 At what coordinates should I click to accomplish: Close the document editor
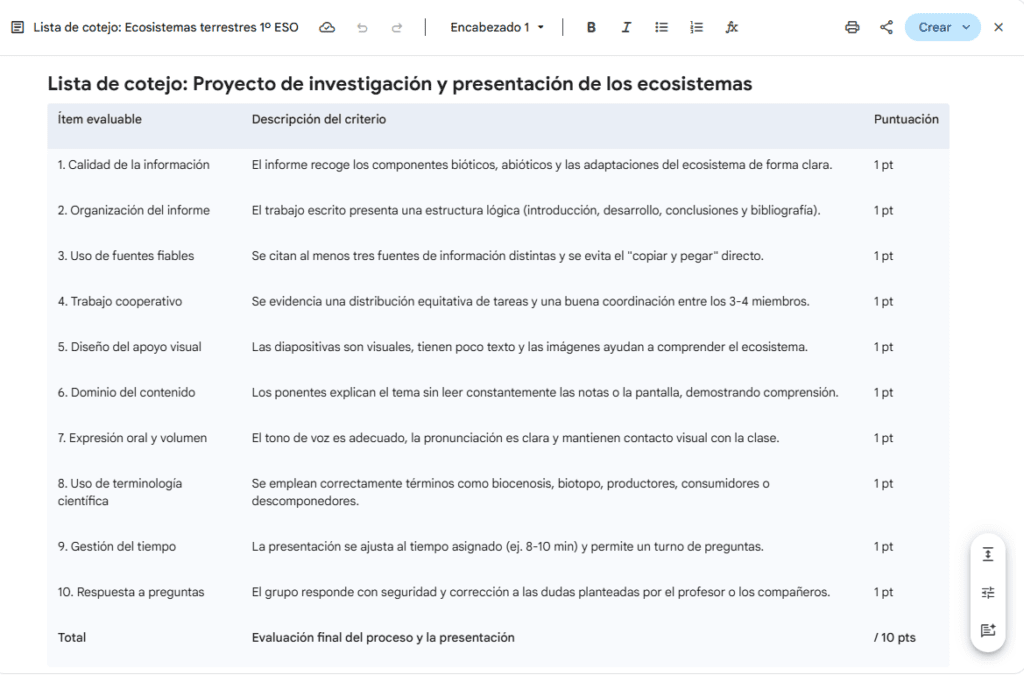[x=999, y=27]
